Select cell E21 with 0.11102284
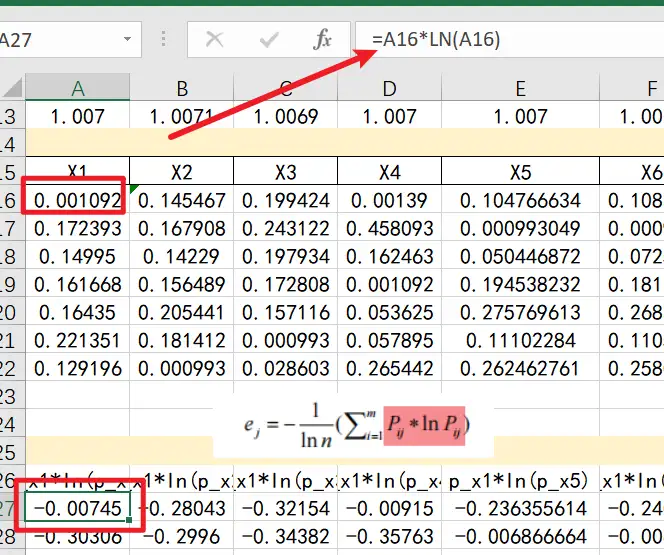Viewport: 664px width, 555px height. point(520,340)
